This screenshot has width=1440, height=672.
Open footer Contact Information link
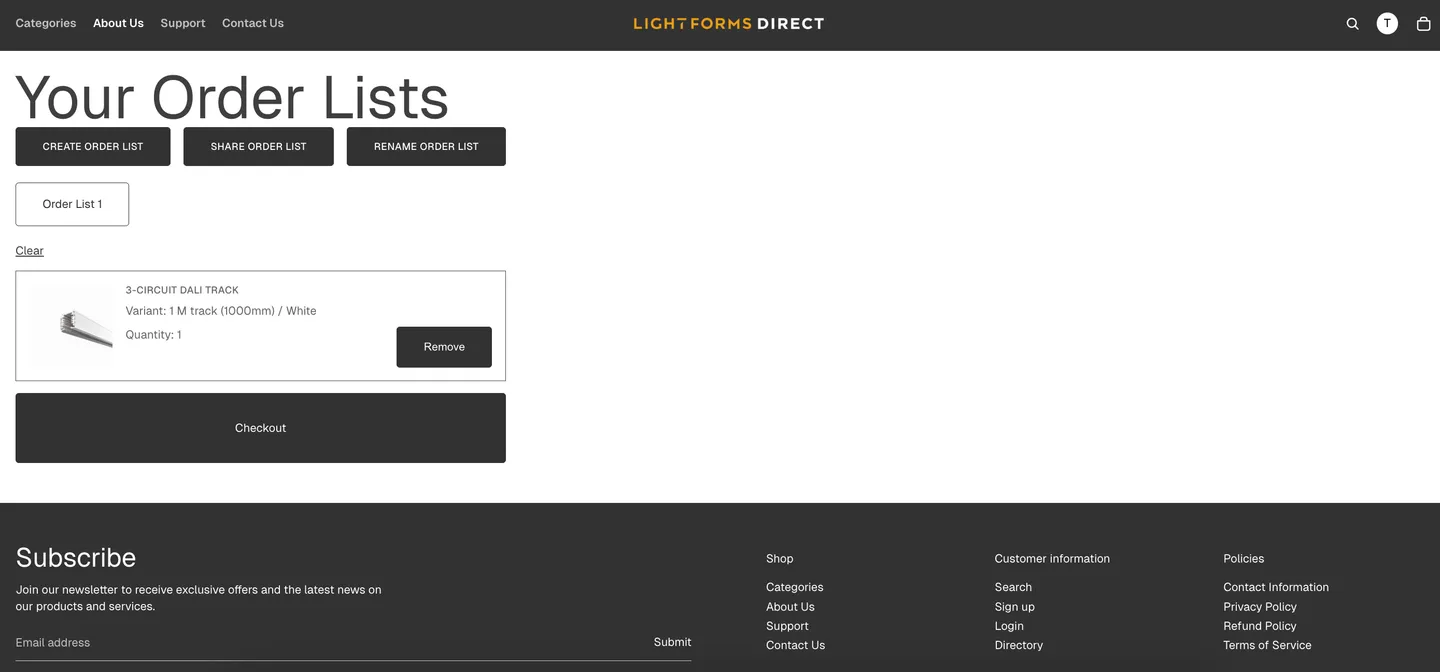pos(1276,587)
